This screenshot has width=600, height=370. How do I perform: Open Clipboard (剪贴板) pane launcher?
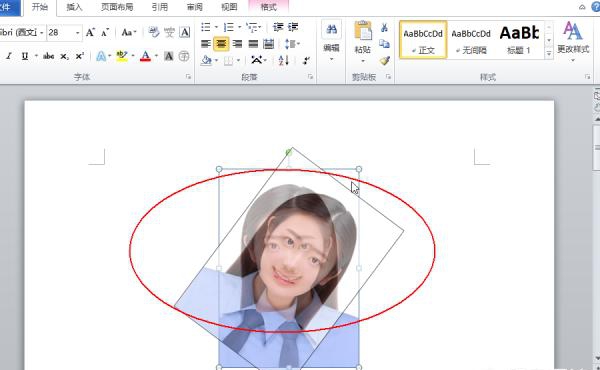pos(388,77)
